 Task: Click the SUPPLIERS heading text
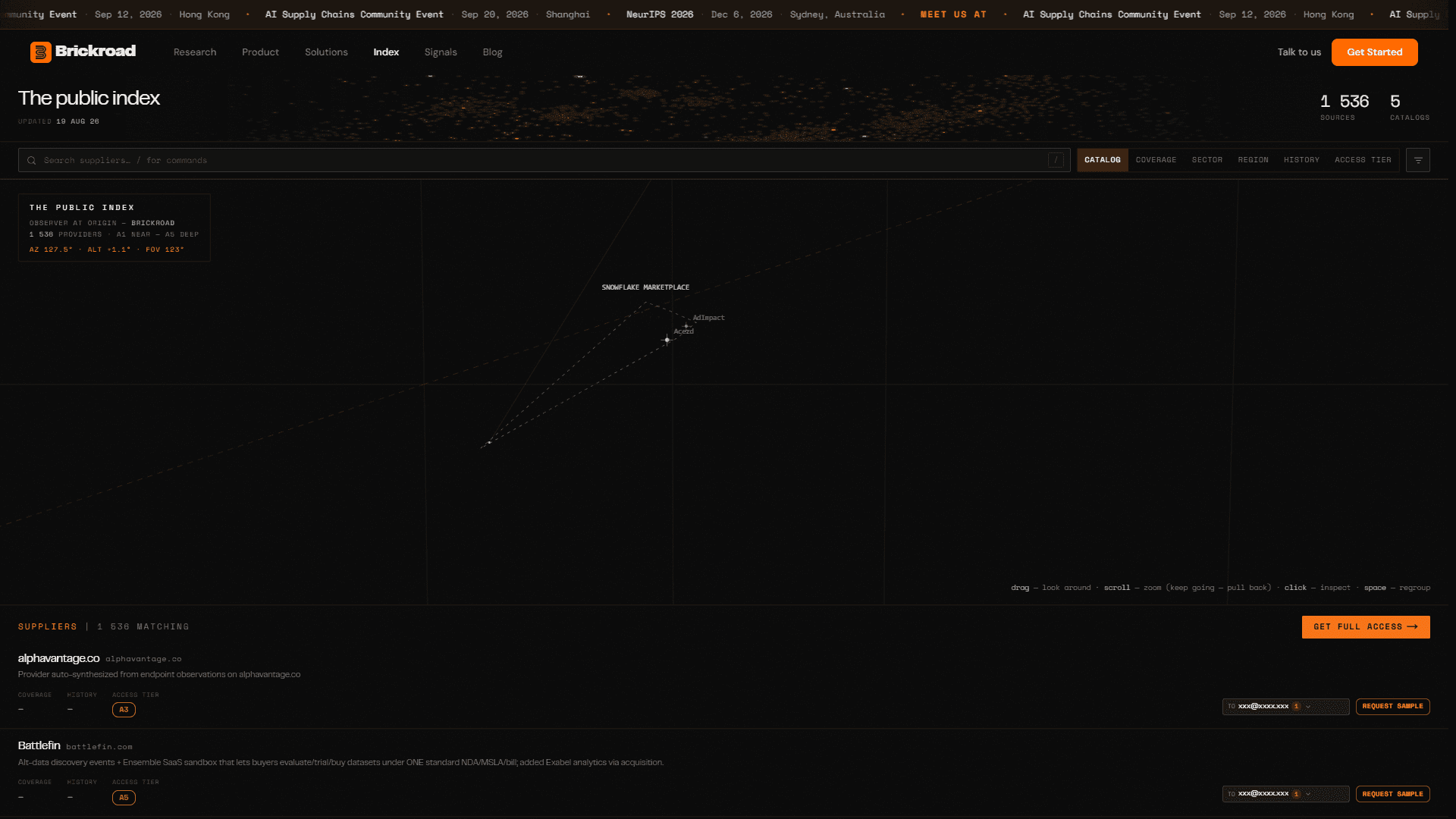click(48, 627)
